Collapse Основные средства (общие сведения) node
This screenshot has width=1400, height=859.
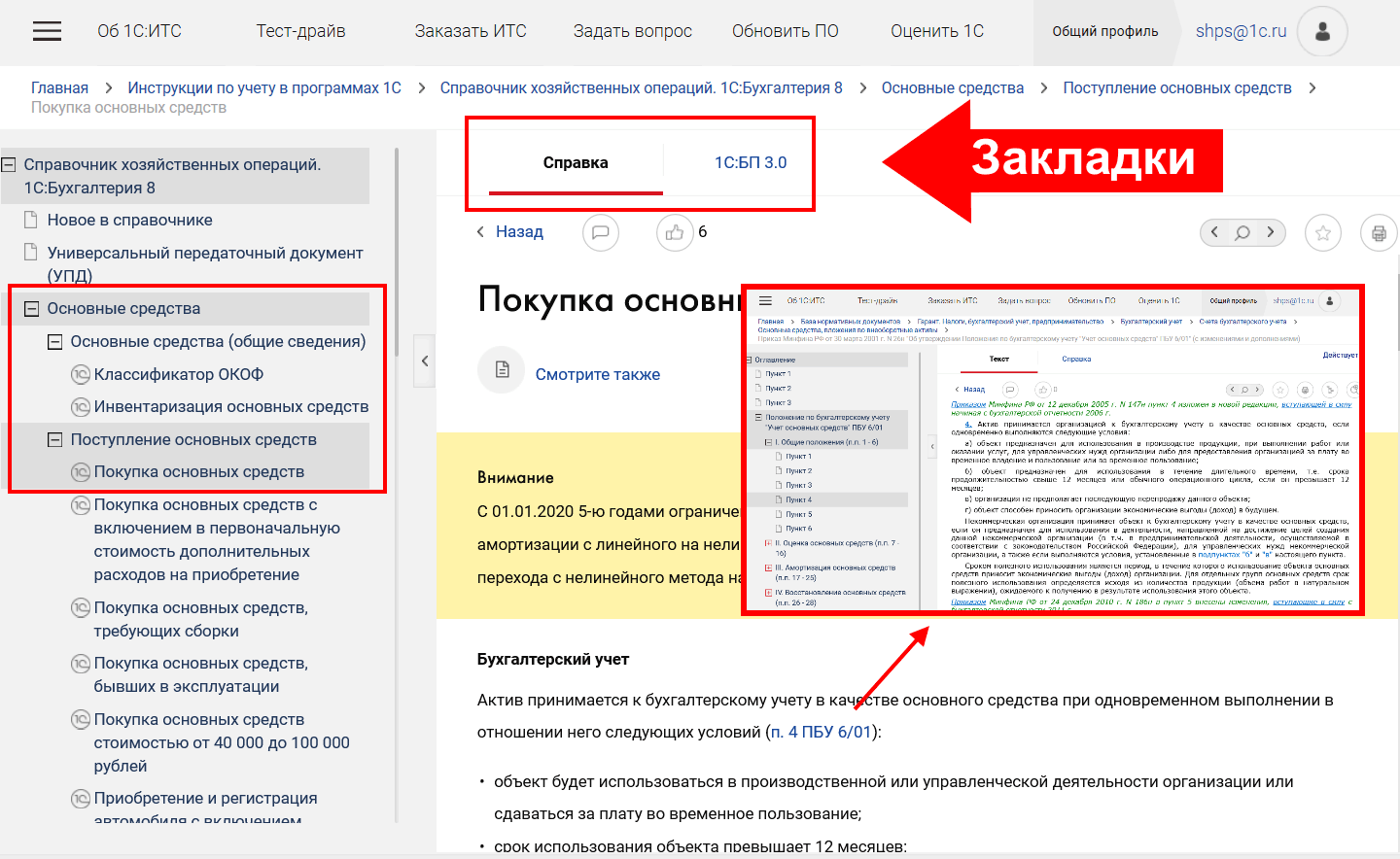[x=55, y=342]
